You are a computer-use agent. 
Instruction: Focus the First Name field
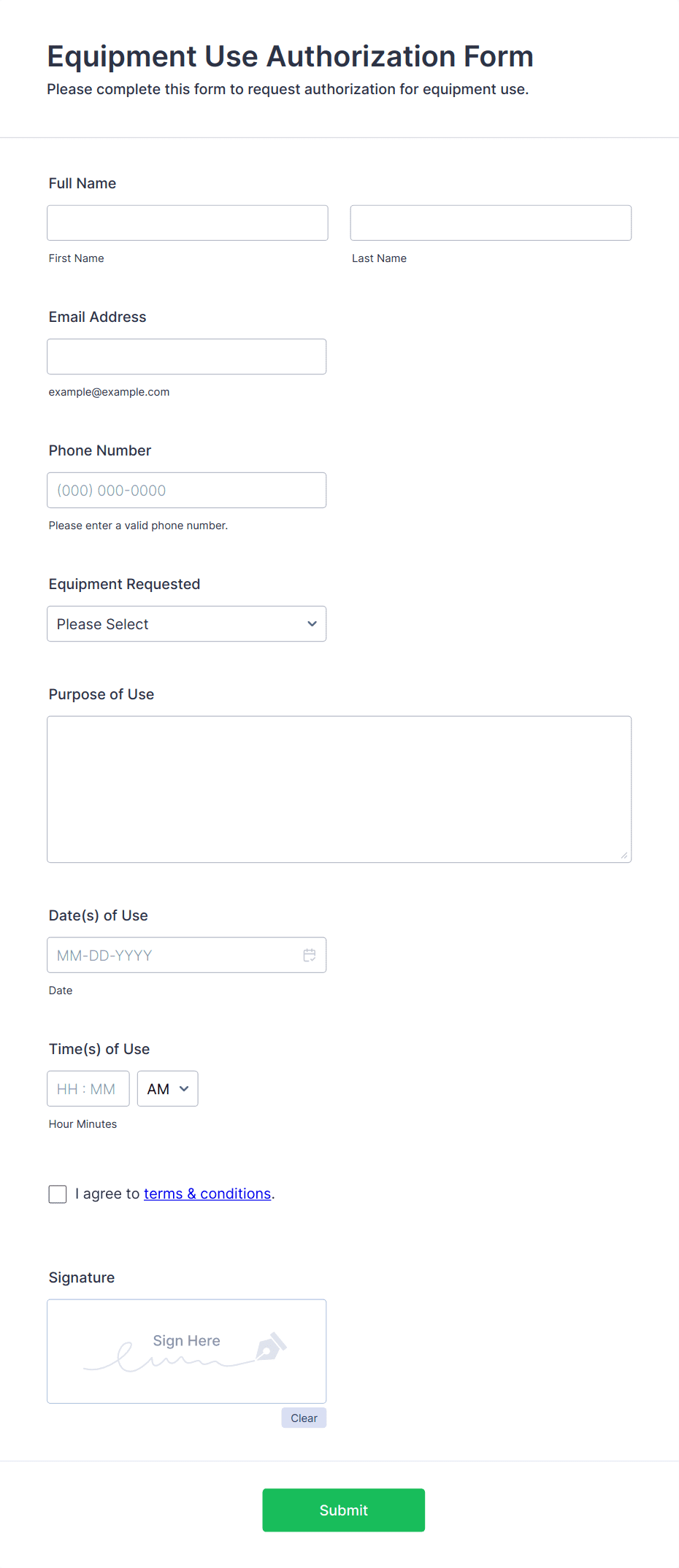click(188, 223)
